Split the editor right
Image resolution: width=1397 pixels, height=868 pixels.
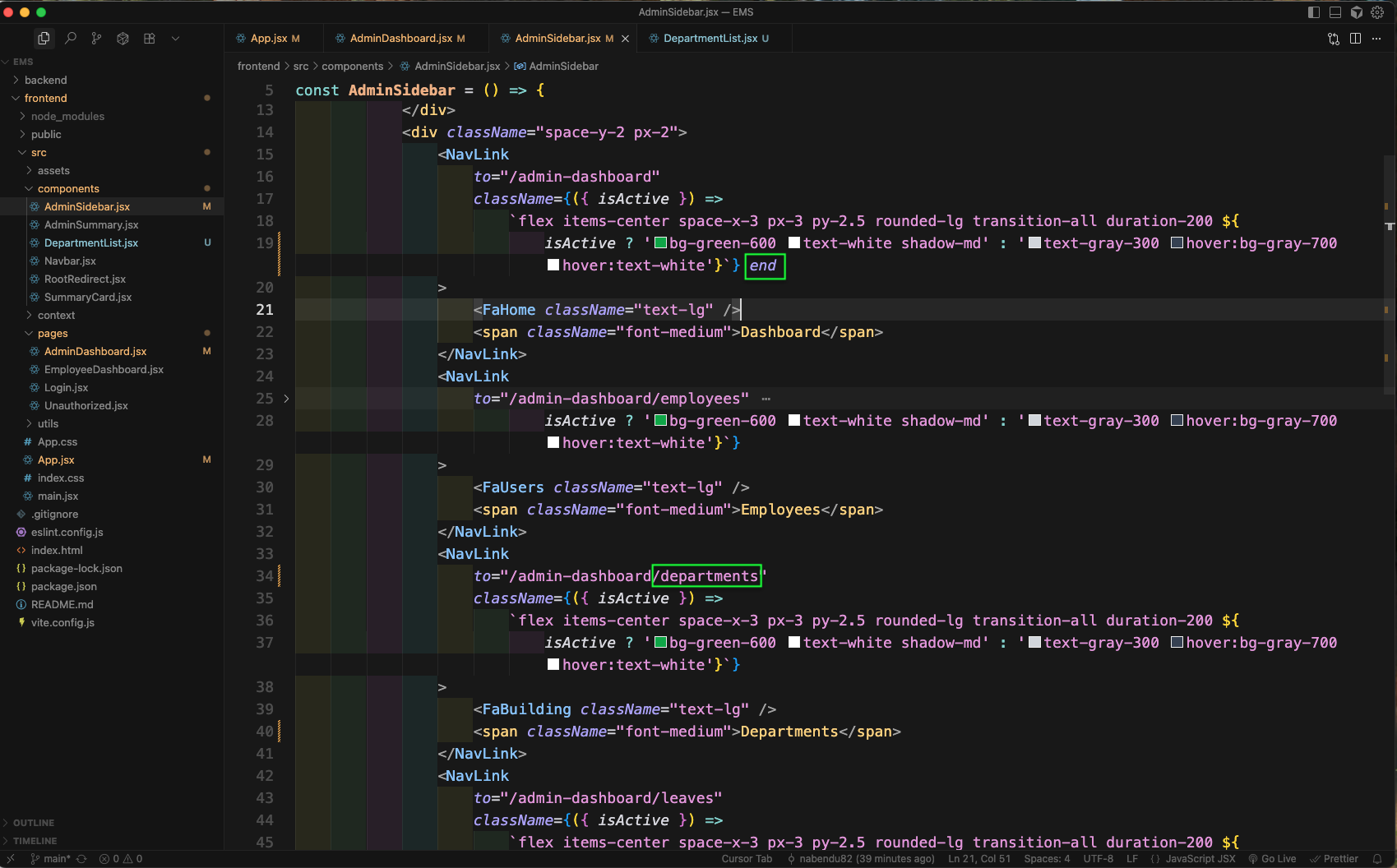point(1355,39)
